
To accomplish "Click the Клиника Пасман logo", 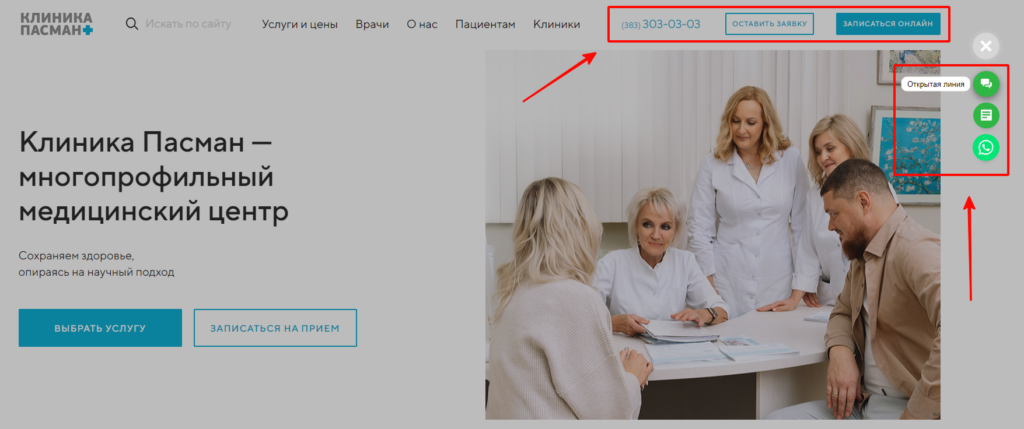I will [56, 24].
